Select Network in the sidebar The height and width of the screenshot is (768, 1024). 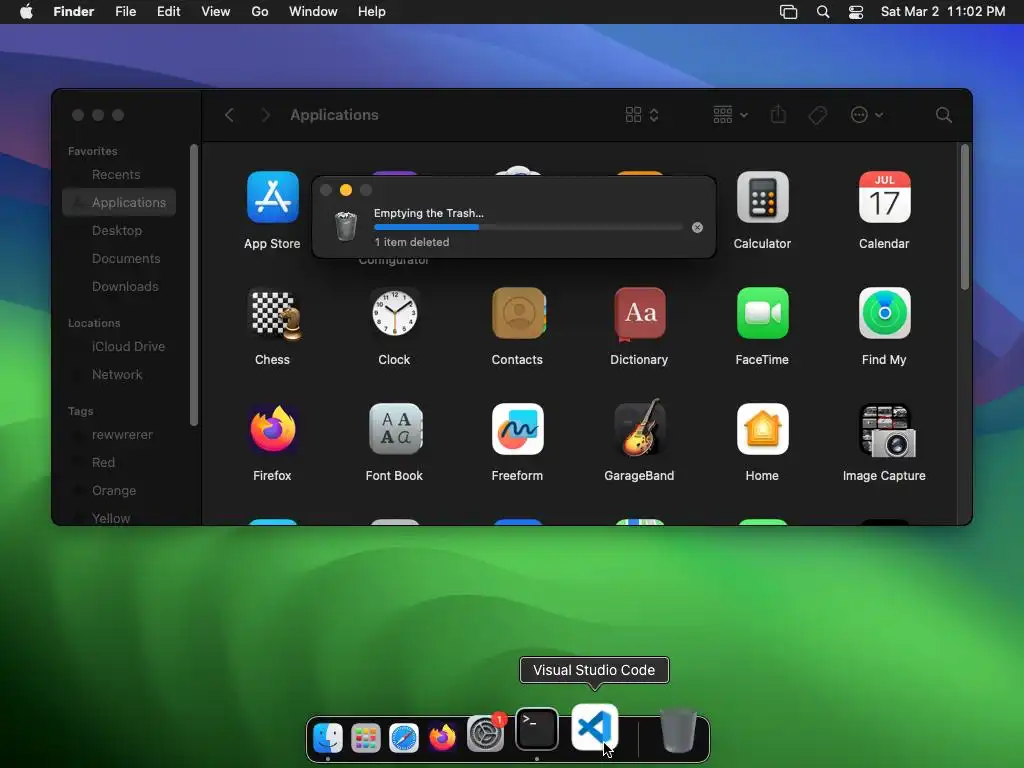(x=119, y=375)
